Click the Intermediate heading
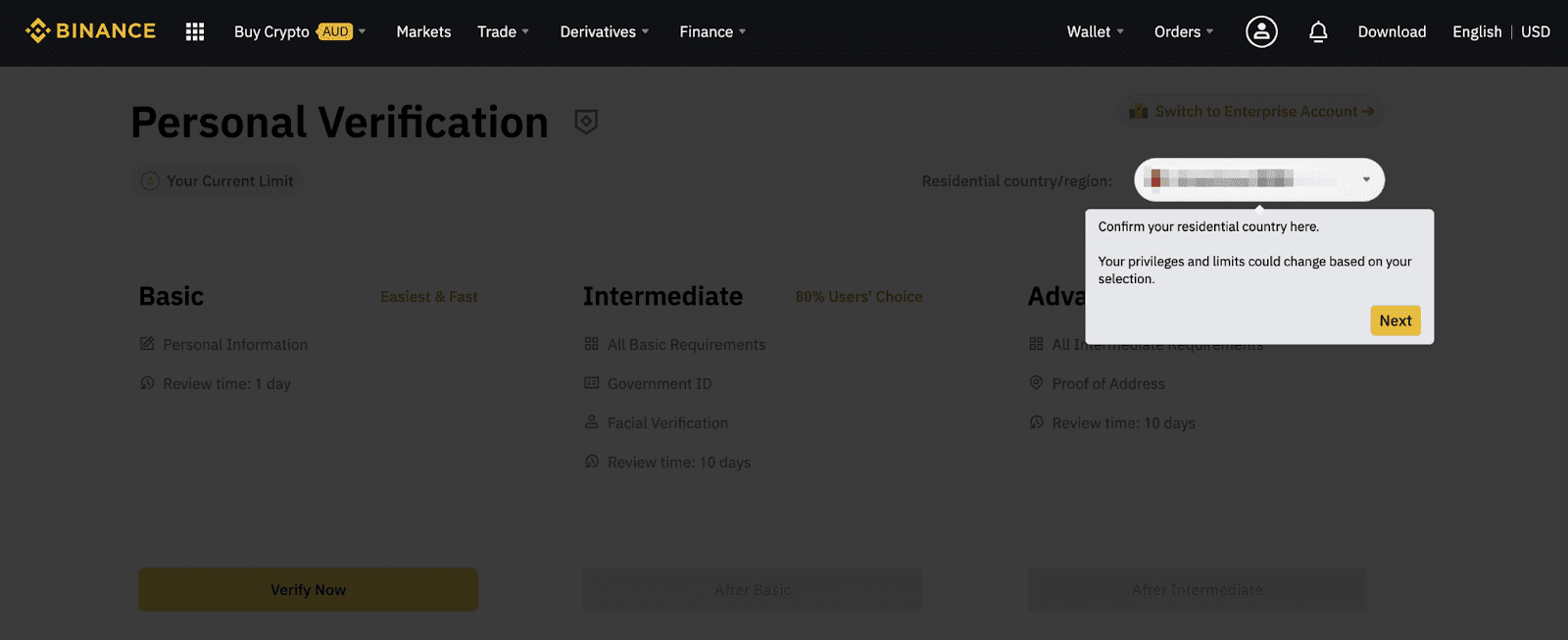The height and width of the screenshot is (640, 1568). click(662, 296)
